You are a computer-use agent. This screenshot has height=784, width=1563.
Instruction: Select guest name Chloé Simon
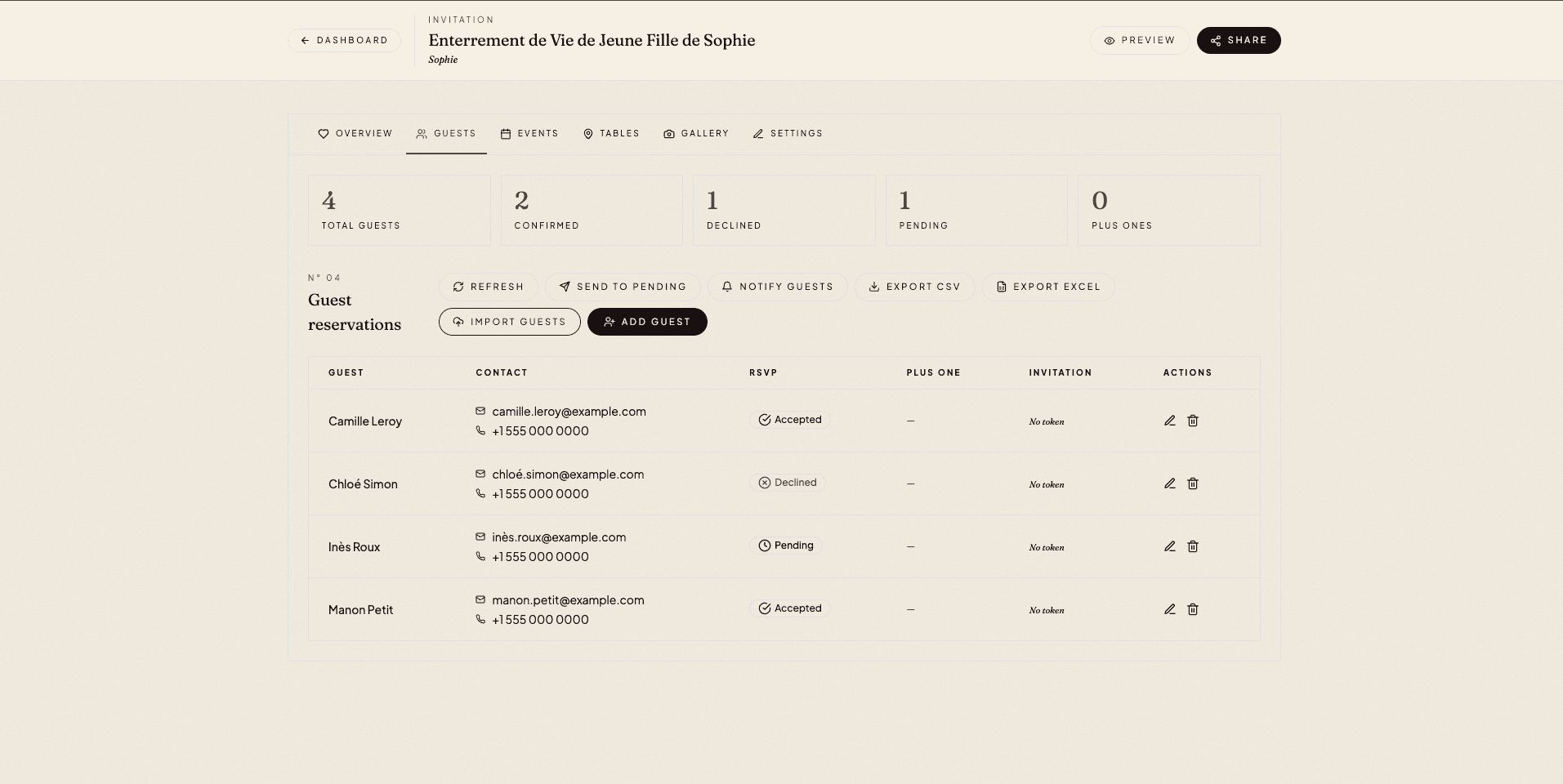tap(363, 484)
